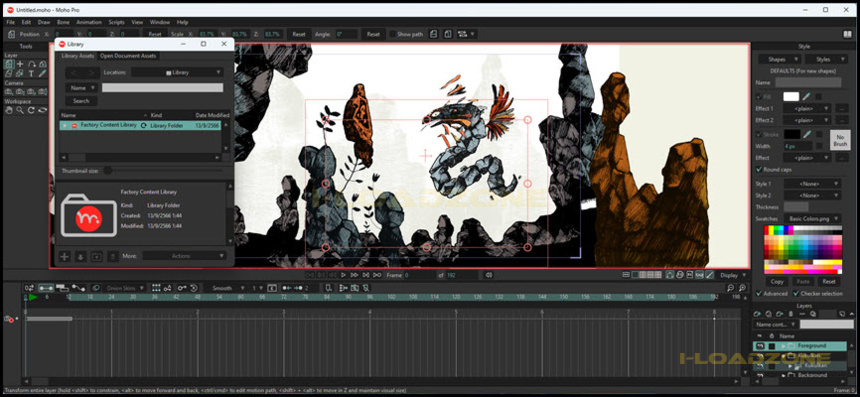This screenshot has height=397, width=860.
Task: Open the Library Location dropdown
Action: (177, 72)
